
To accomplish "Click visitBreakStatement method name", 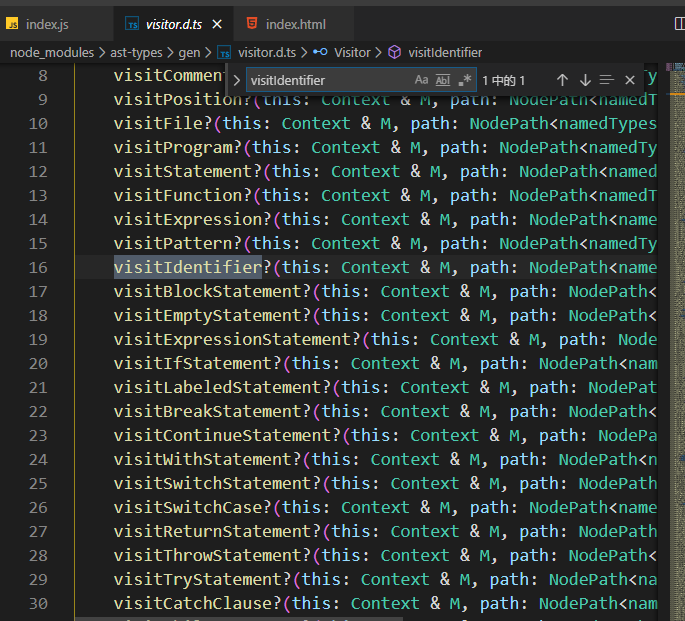I will click(207, 412).
